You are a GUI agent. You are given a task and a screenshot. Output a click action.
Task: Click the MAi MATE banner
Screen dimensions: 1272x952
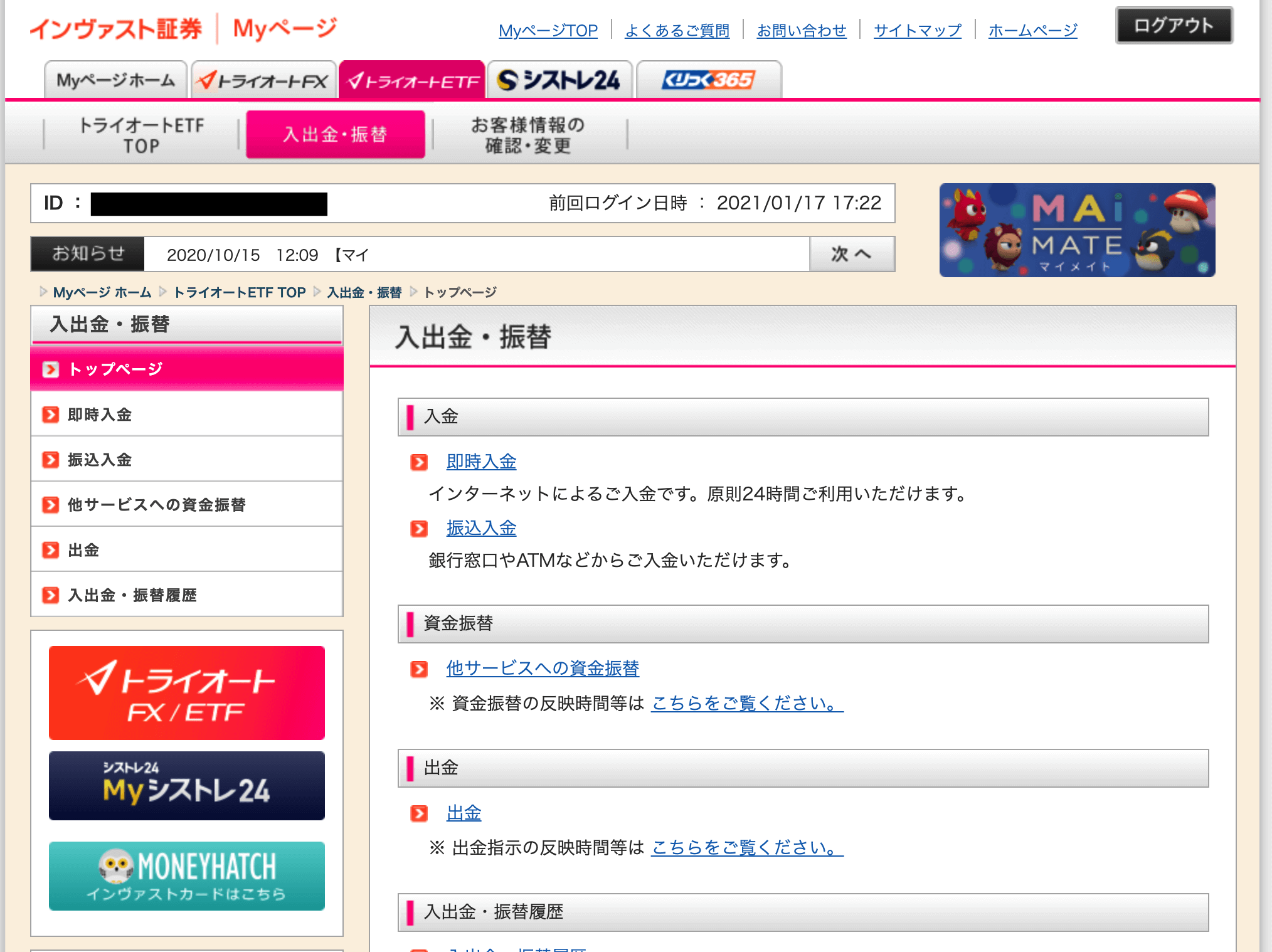tap(1077, 230)
